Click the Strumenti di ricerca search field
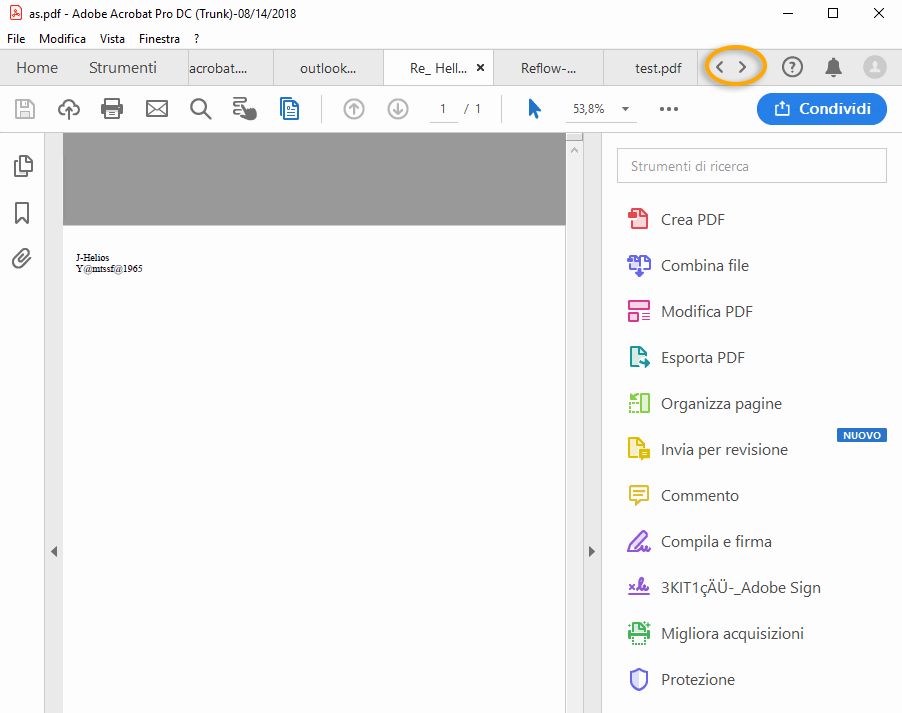Viewport: 902px width, 713px height. click(751, 165)
